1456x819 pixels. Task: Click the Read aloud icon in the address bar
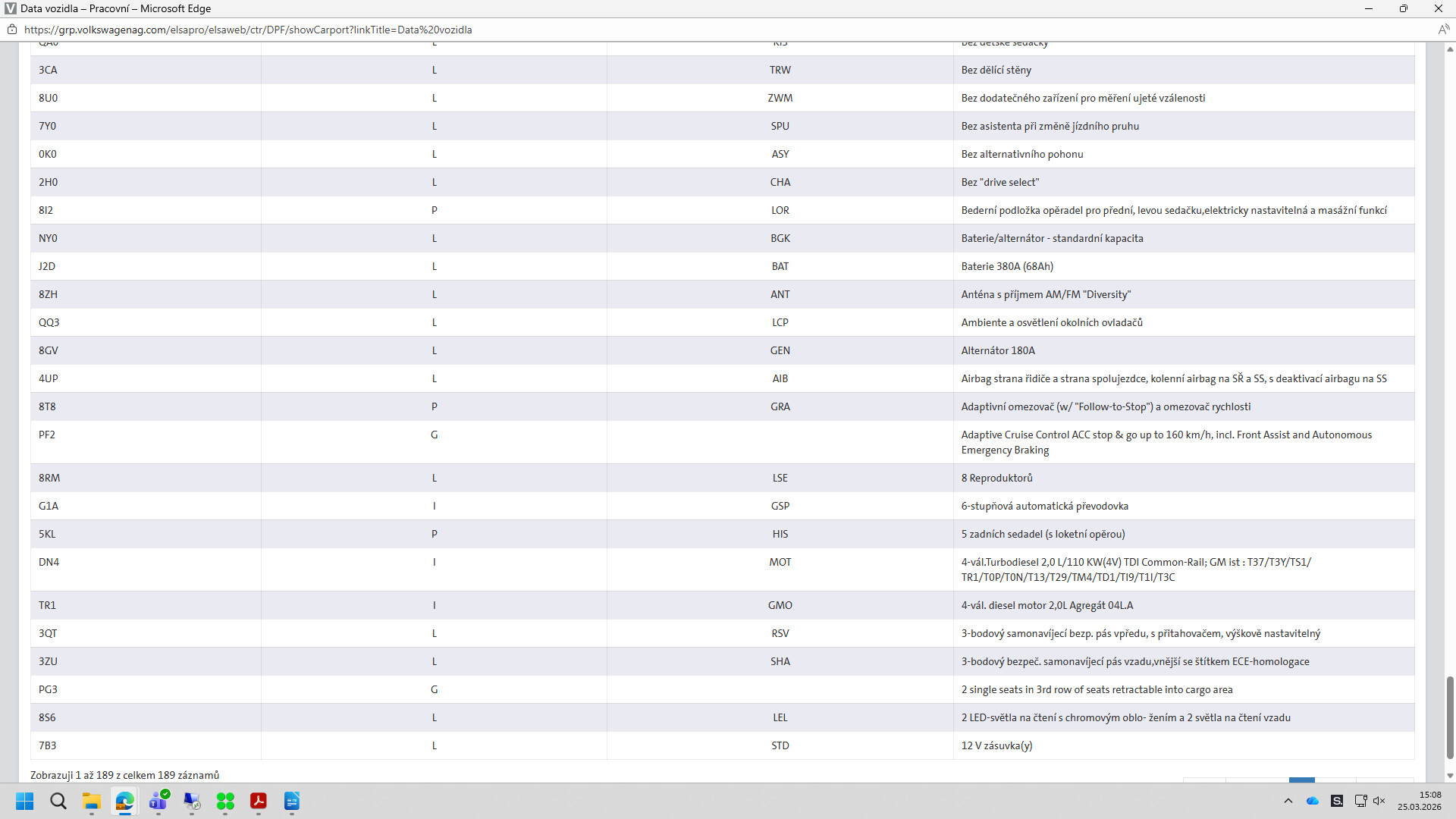click(1443, 30)
